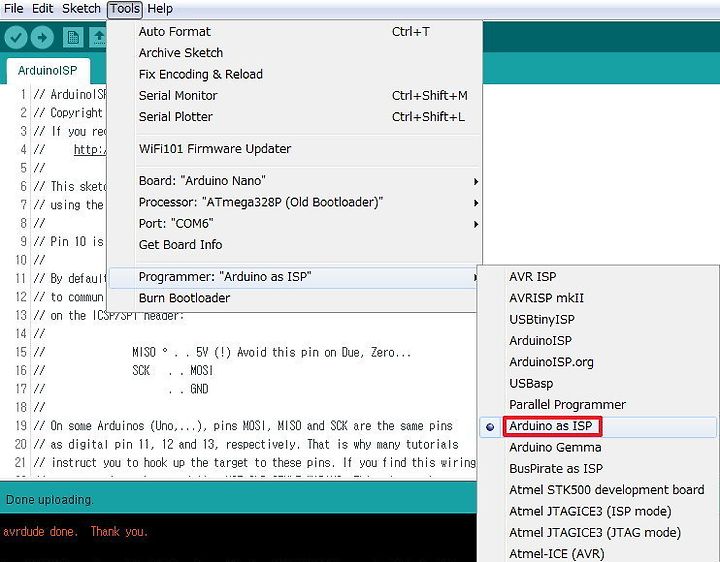The height and width of the screenshot is (562, 720).
Task: Open Serial Monitor
Action: click(294, 96)
